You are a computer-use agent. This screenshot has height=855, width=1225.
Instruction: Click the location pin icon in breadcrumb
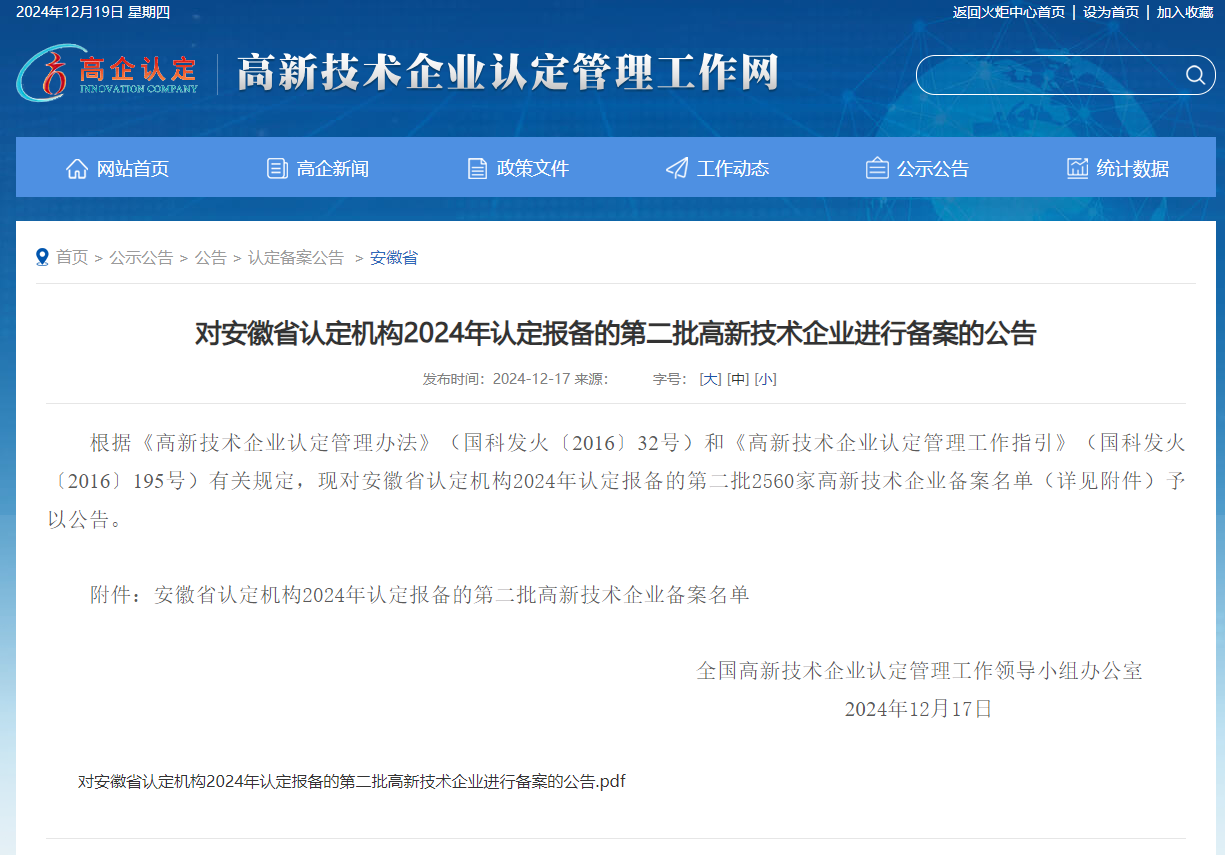[x=42, y=257]
